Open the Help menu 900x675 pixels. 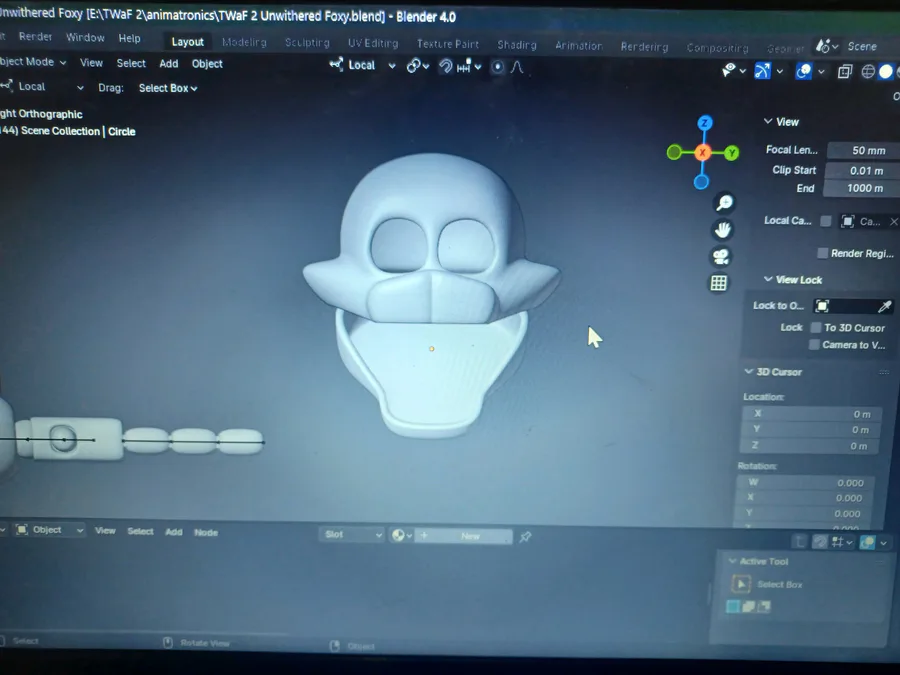[130, 38]
